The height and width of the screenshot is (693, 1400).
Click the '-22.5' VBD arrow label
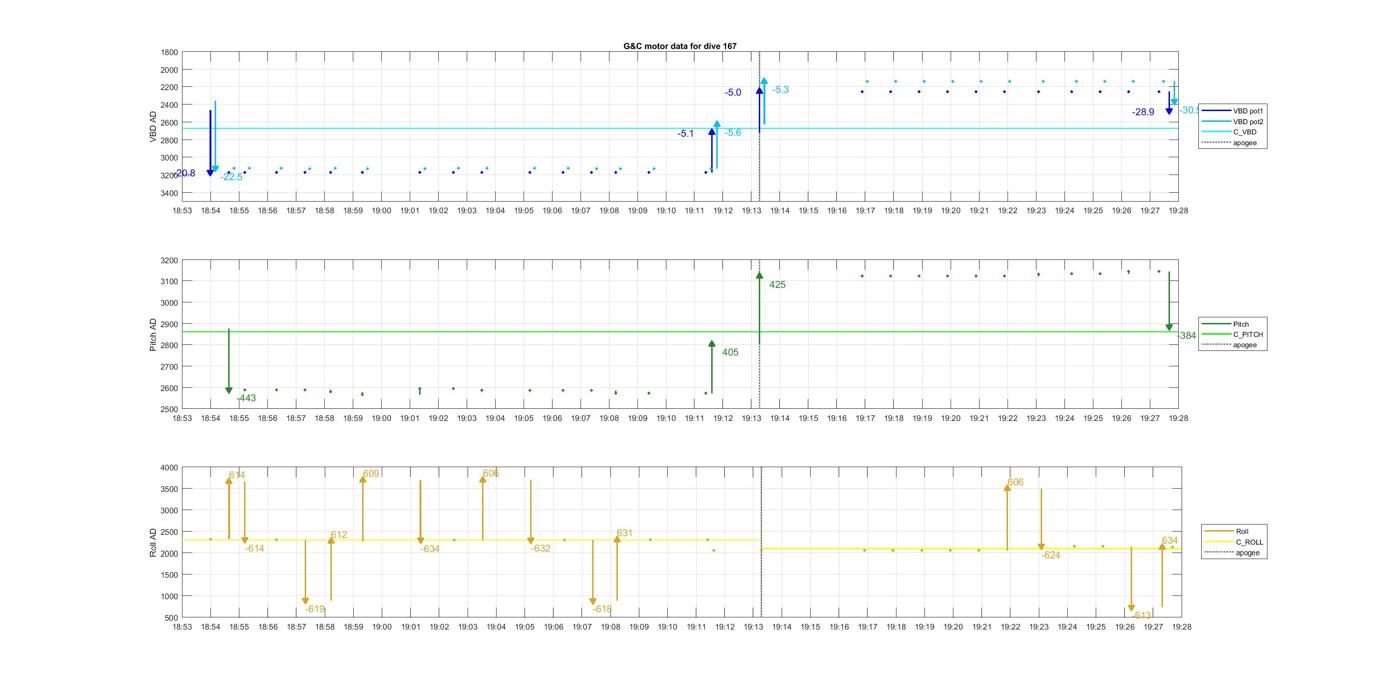231,177
